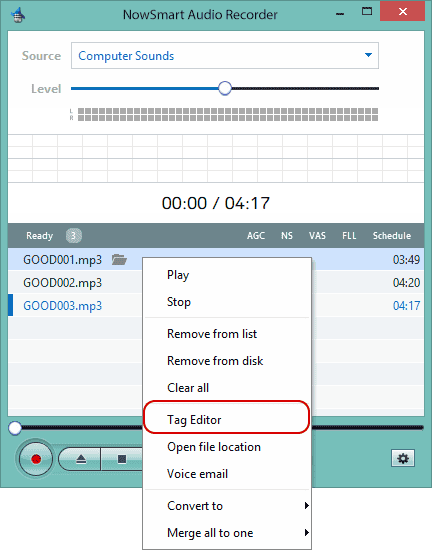Select Remove from disk
Viewport: 432px width, 550px height.
point(227,361)
